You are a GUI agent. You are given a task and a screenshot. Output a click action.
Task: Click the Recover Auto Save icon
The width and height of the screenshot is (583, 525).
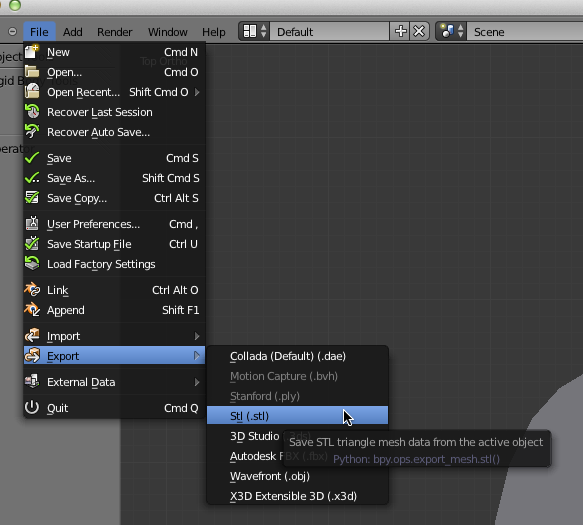point(32,131)
